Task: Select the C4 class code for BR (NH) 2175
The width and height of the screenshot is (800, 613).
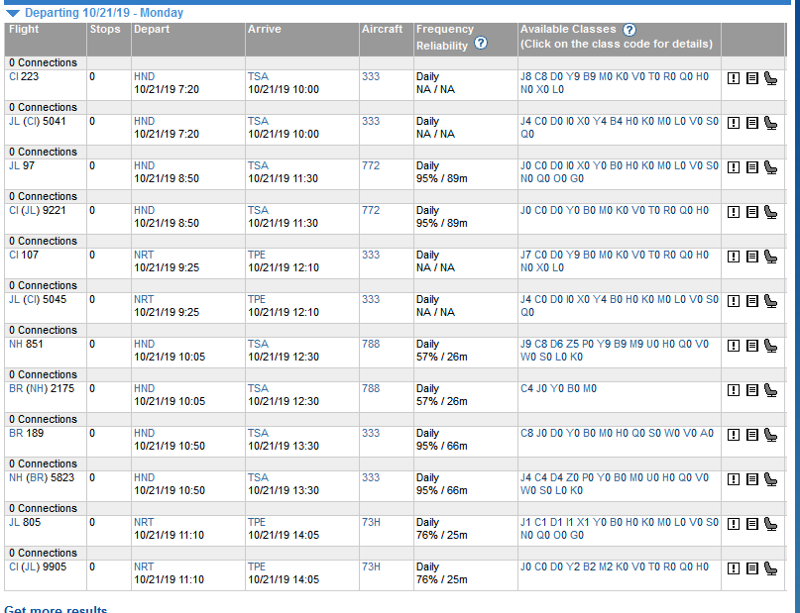Action: [526, 388]
